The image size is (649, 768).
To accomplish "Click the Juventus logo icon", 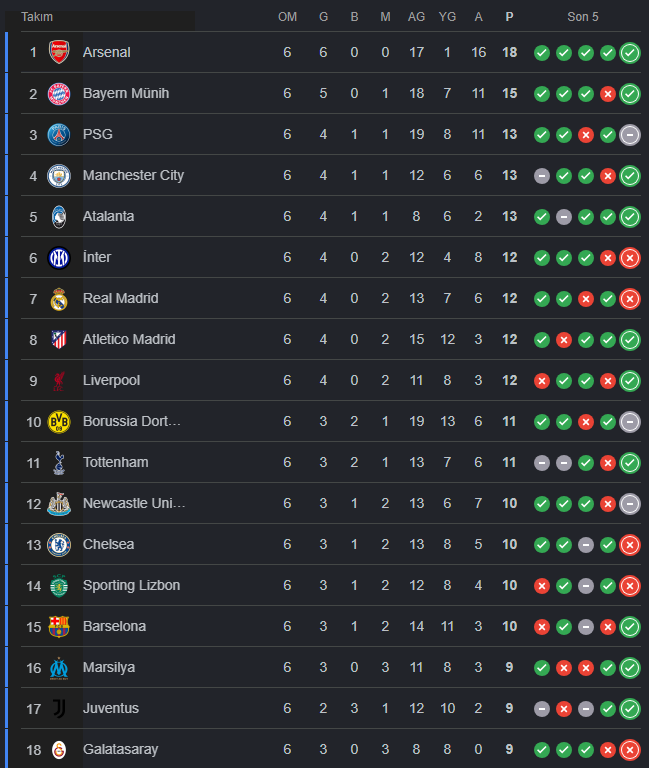I will point(59,708).
